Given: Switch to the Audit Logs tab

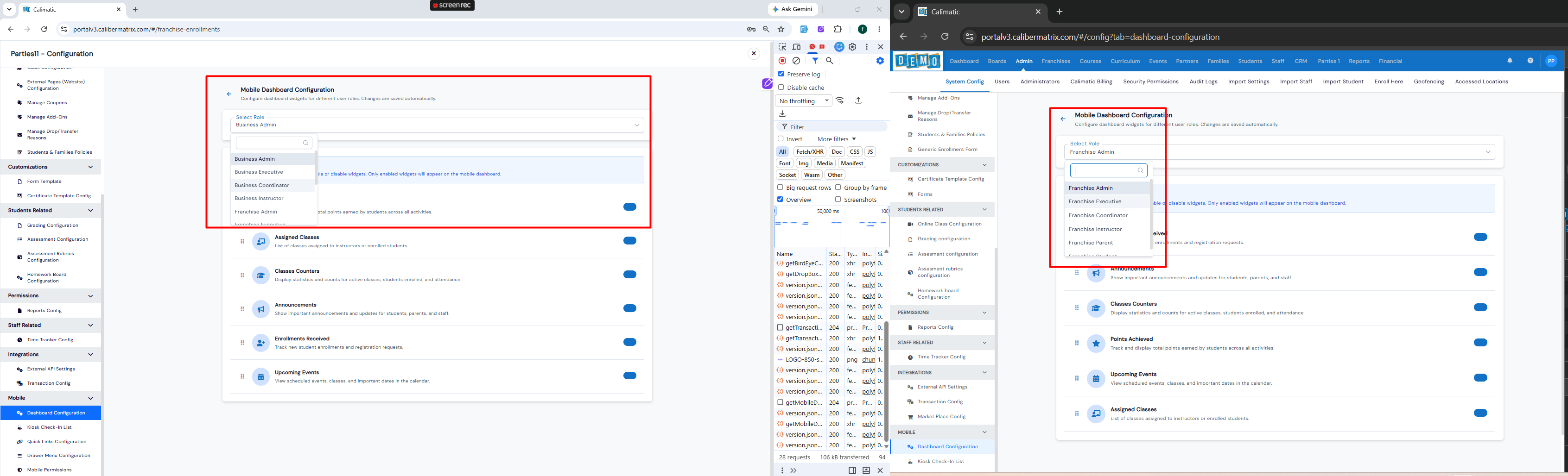Looking at the screenshot, I should click(x=1203, y=81).
